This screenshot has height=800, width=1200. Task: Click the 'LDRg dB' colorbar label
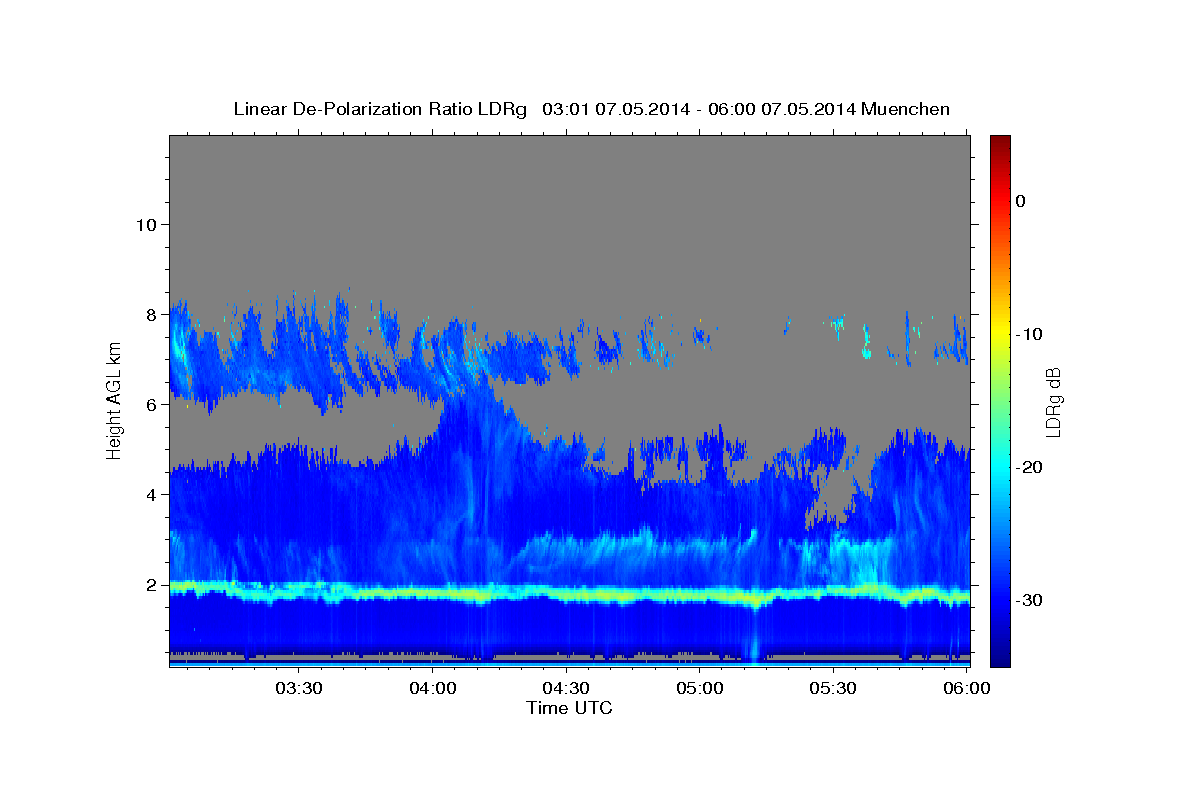pyautogui.click(x=1052, y=401)
